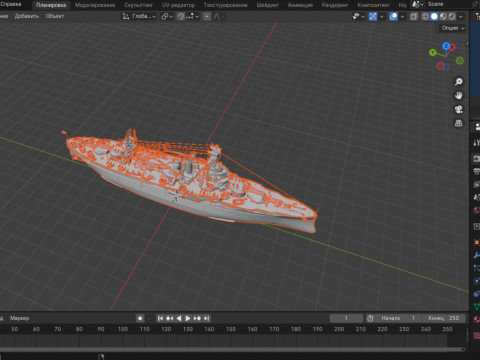Expand the overlays options dropdown arrow
Image resolution: width=480 pixels, height=360 pixels.
click(x=402, y=16)
